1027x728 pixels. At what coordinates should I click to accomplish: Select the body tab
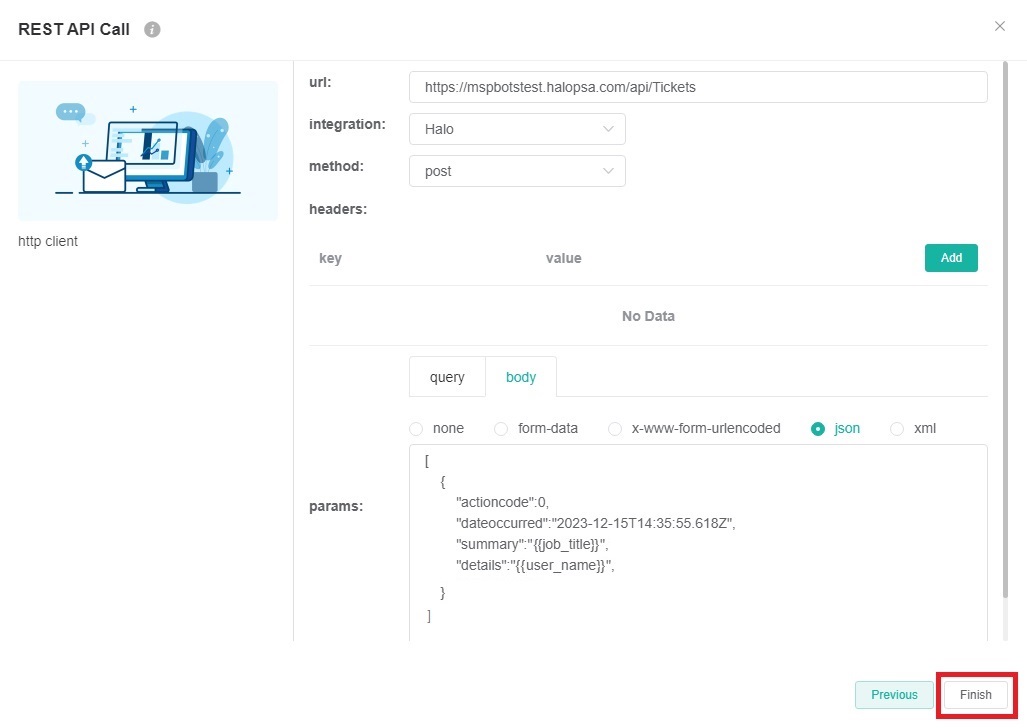click(x=521, y=377)
